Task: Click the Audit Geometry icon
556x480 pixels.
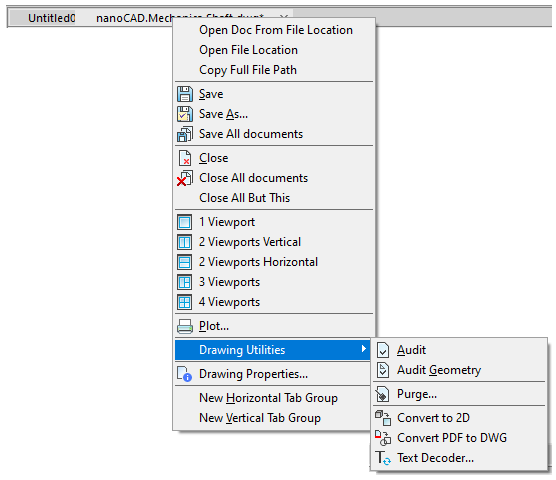Action: point(383,370)
